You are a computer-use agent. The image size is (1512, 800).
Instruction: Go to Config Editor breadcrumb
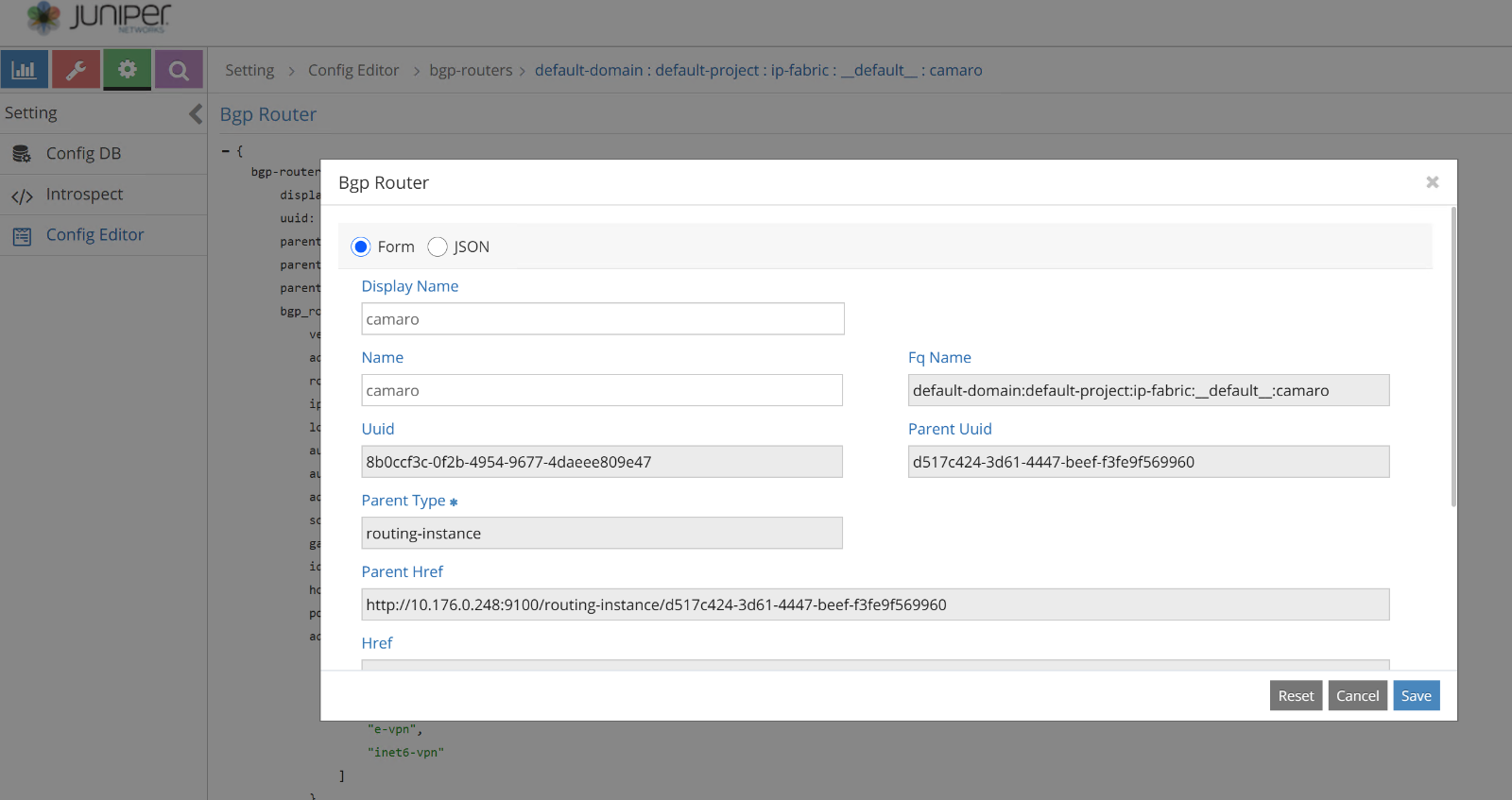(353, 70)
